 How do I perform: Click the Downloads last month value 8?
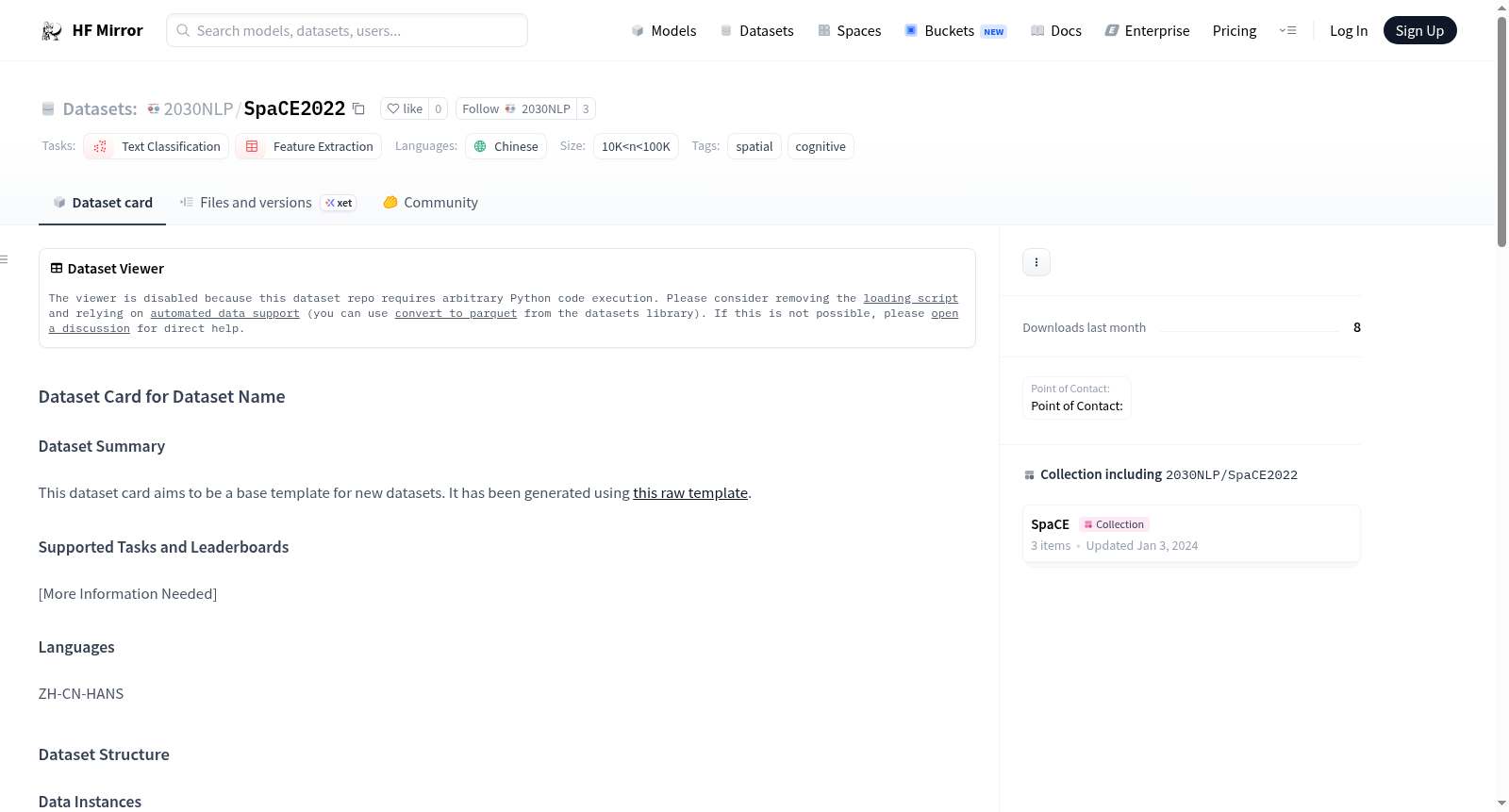click(x=1357, y=327)
